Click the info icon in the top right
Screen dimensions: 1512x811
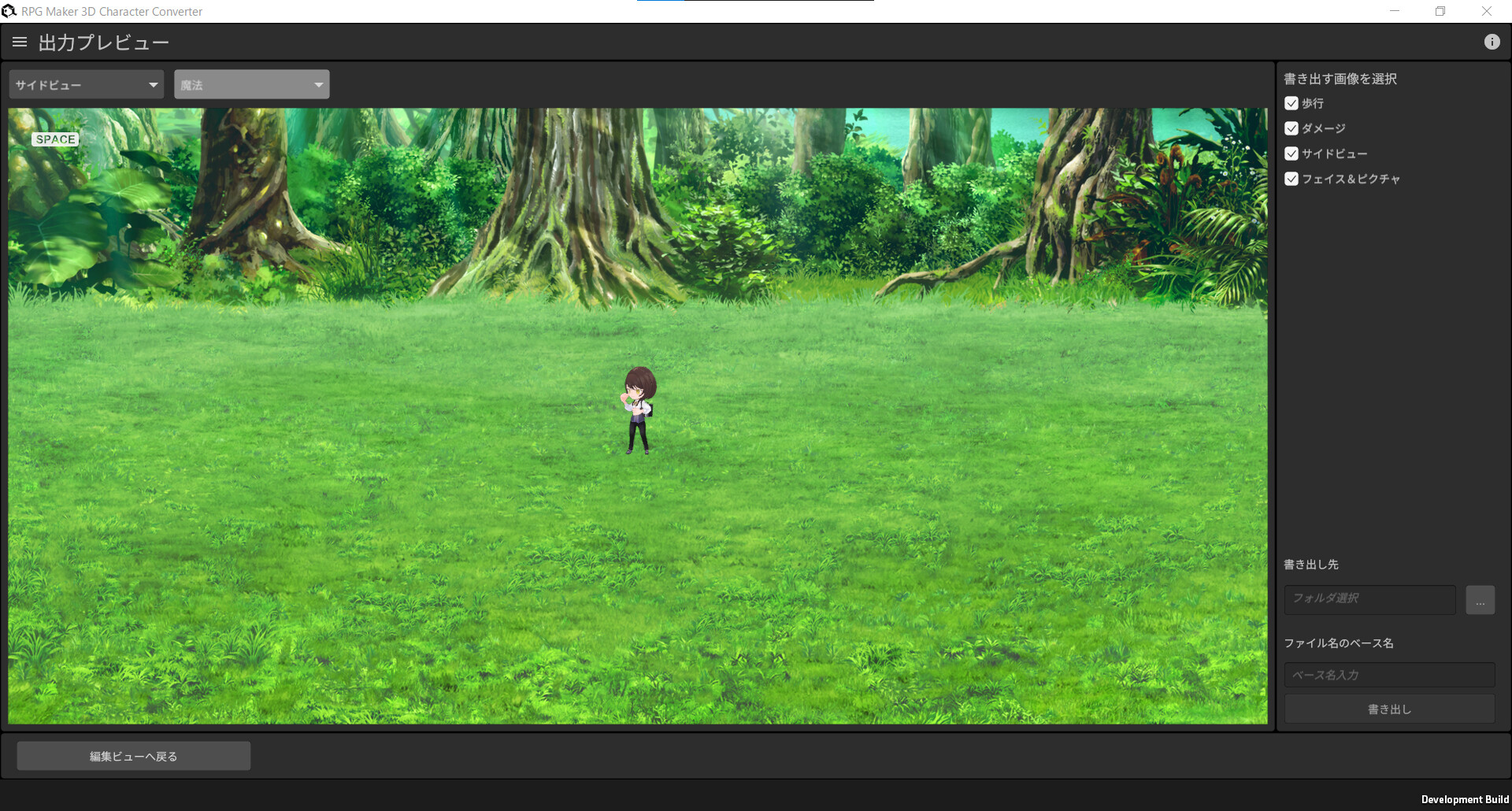point(1493,42)
